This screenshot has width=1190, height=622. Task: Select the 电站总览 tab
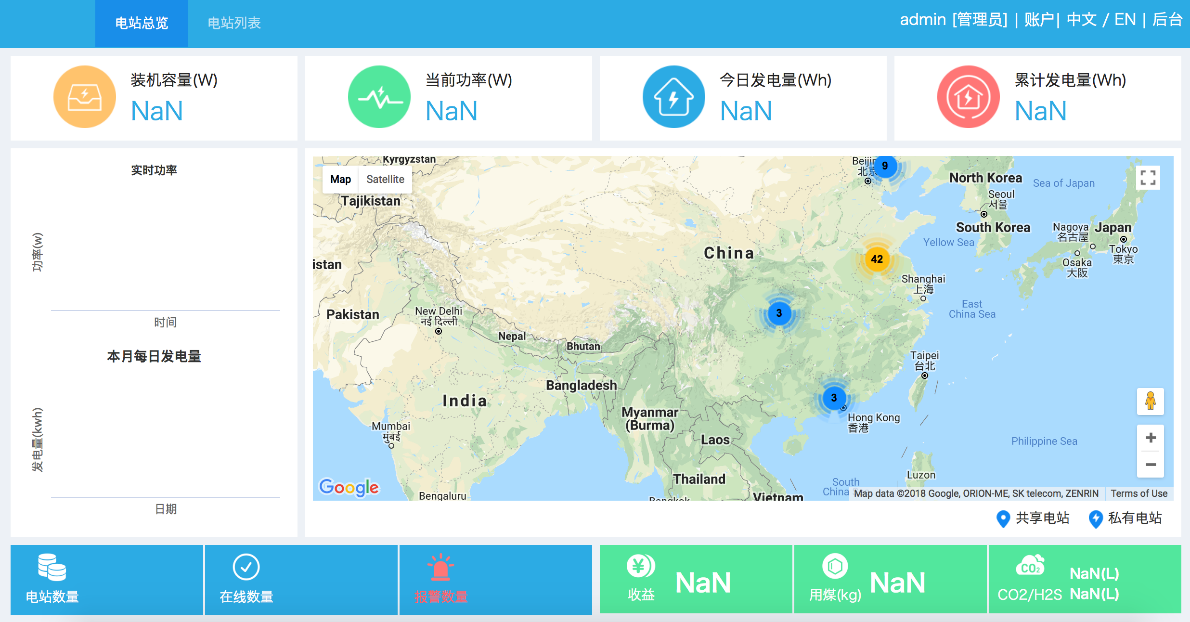(x=141, y=23)
